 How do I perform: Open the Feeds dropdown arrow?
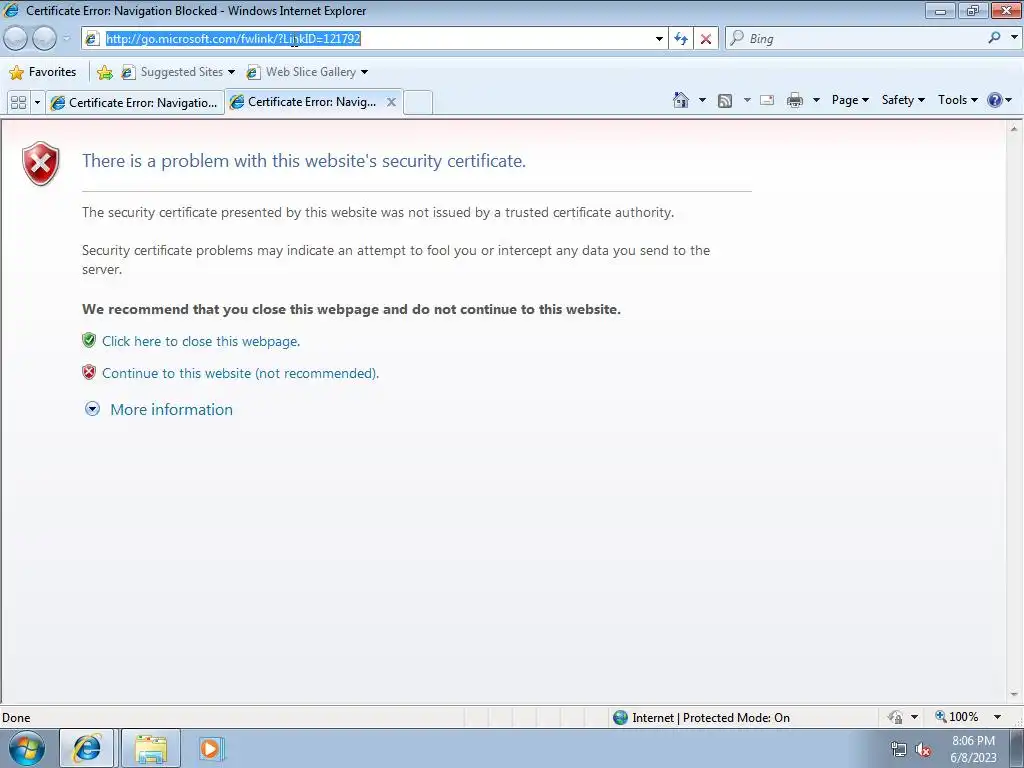pyautogui.click(x=747, y=100)
